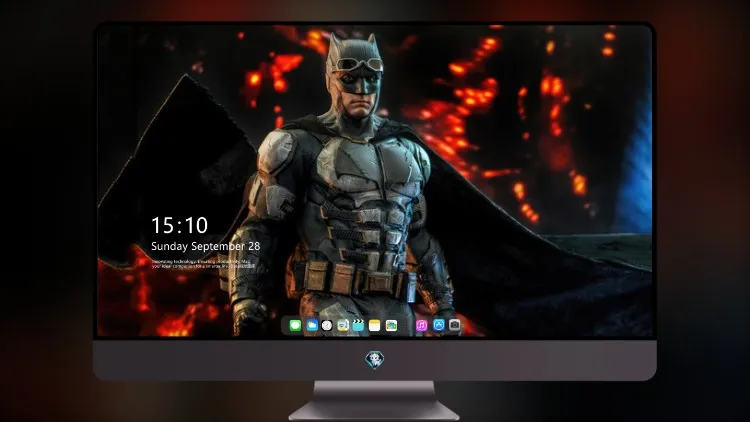The width and height of the screenshot is (750, 422).
Task: Open the Photos gallery dock icon
Action: pos(391,325)
